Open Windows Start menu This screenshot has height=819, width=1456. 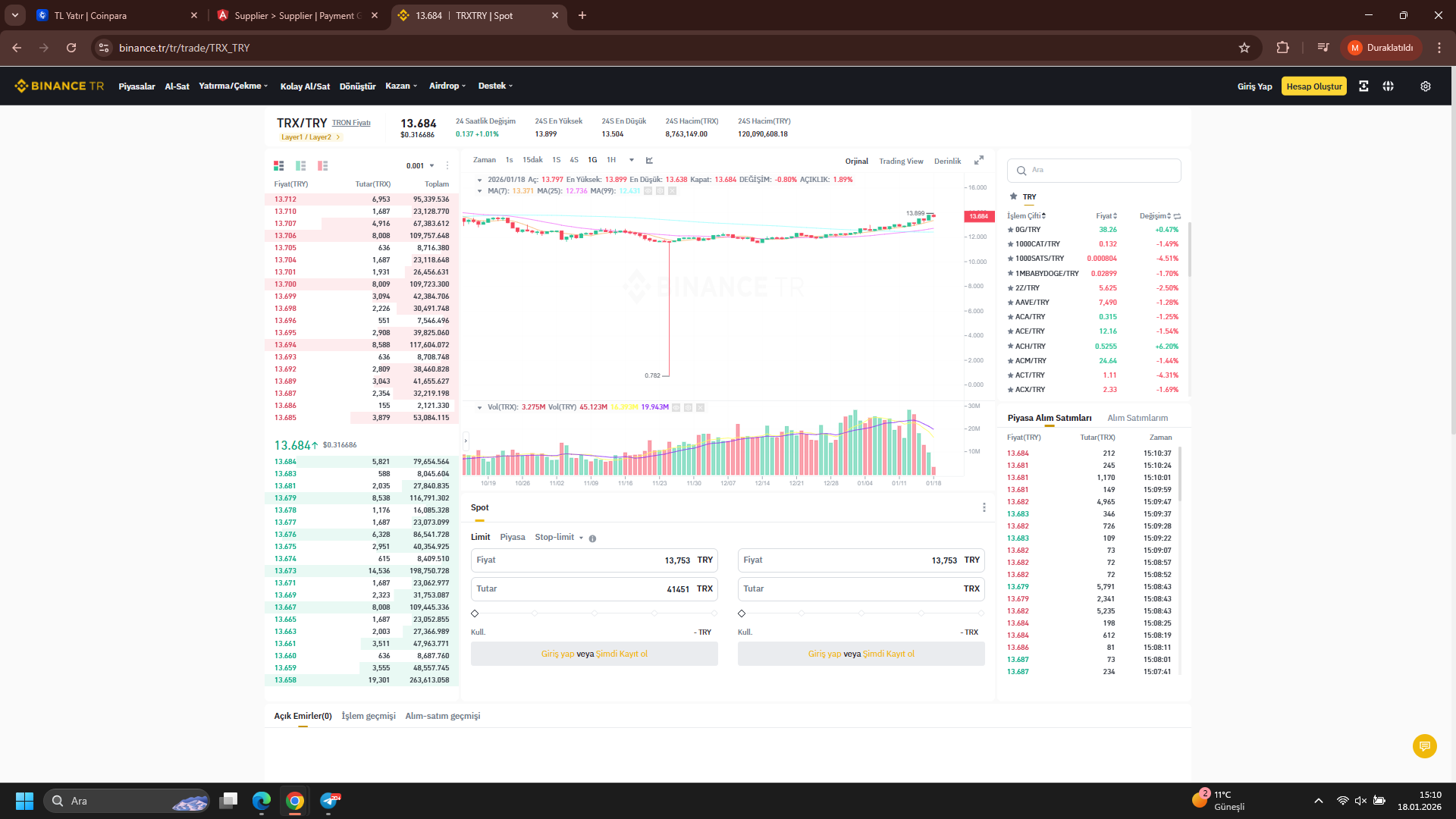24,801
